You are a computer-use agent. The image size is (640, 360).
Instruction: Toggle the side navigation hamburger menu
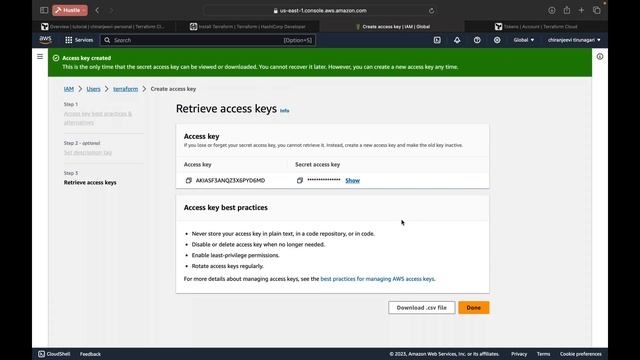[x=40, y=56]
